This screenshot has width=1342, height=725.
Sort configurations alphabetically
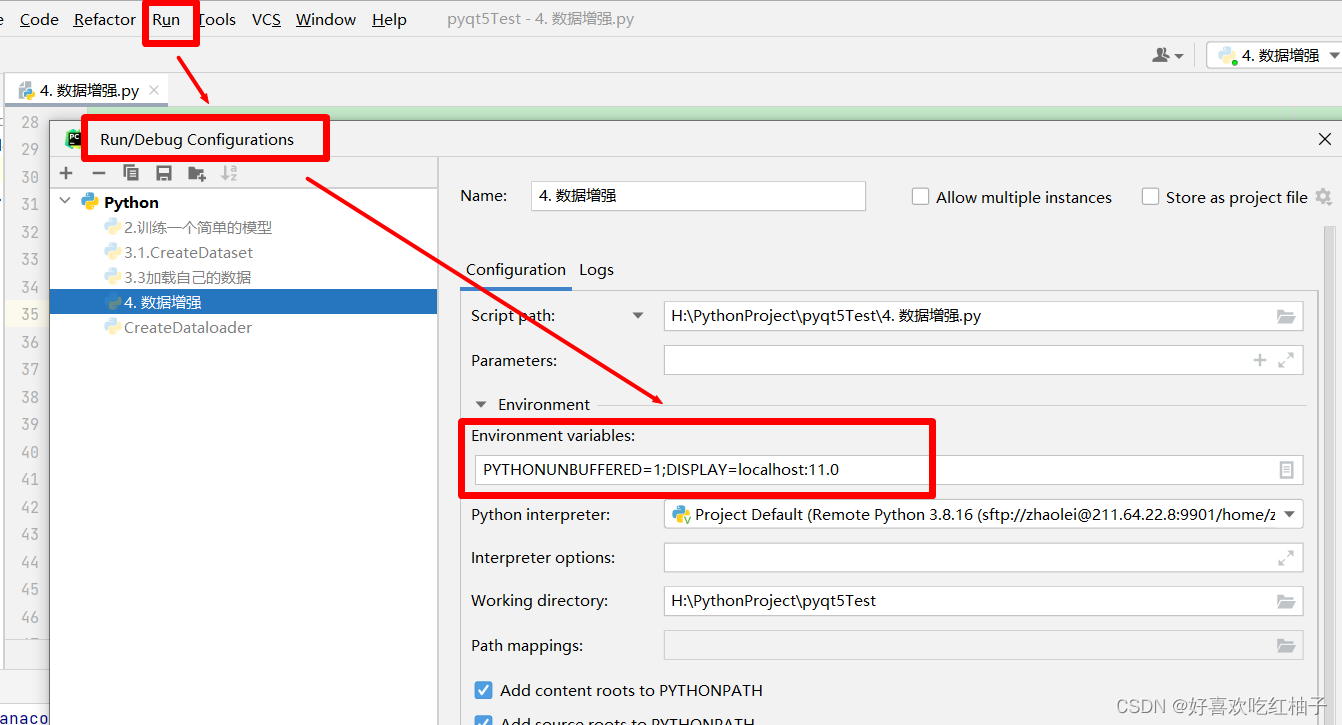pos(228,172)
